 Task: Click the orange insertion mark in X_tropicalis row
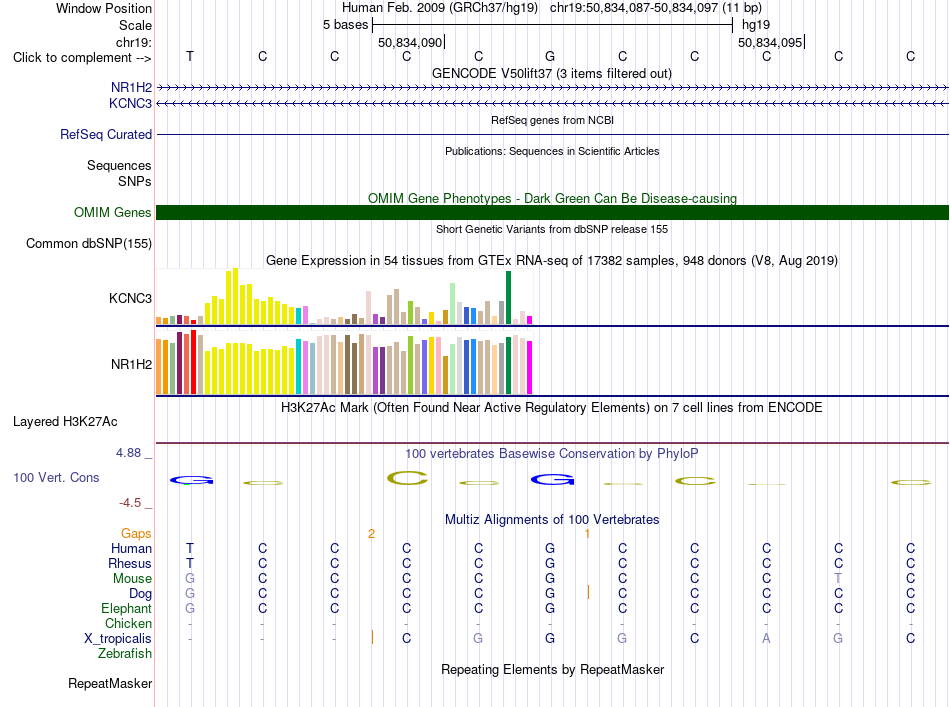click(372, 637)
